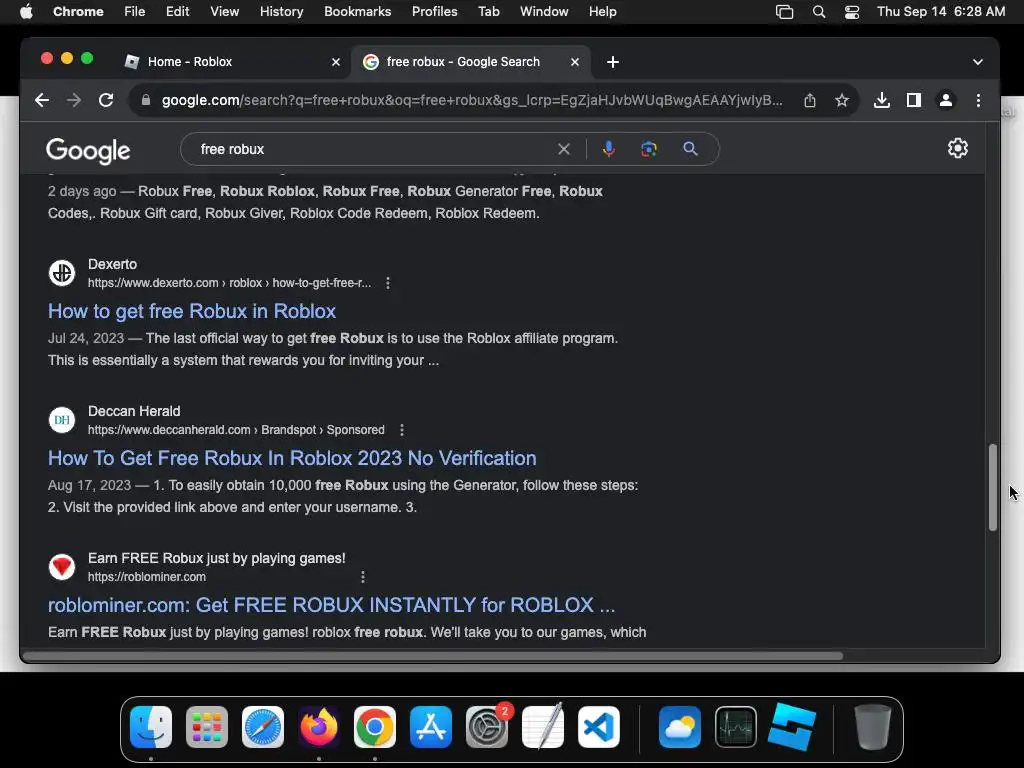The width and height of the screenshot is (1024, 768).
Task: Go back with the browser back arrow
Action: point(42,100)
